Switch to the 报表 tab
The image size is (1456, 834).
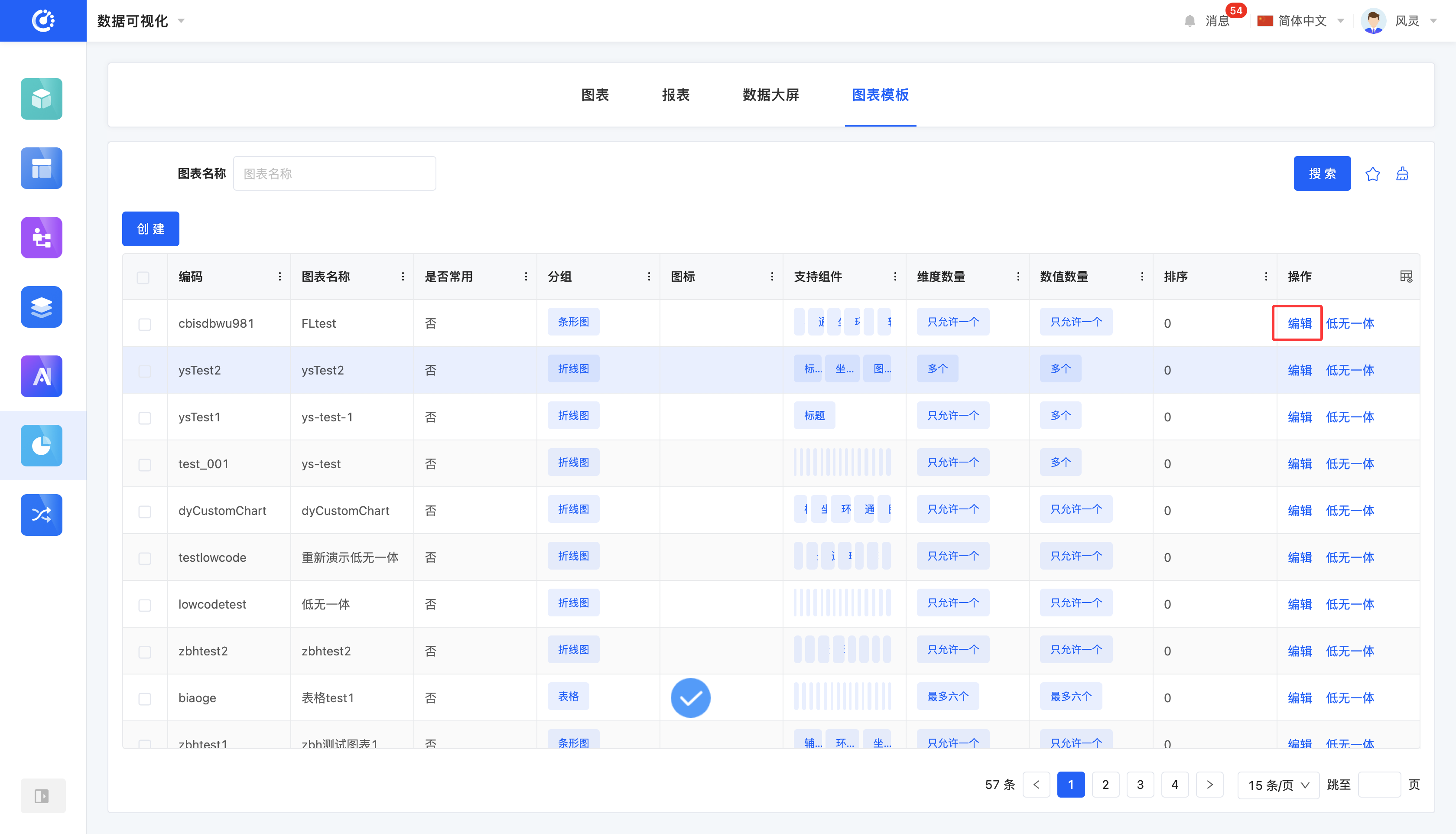click(x=676, y=95)
